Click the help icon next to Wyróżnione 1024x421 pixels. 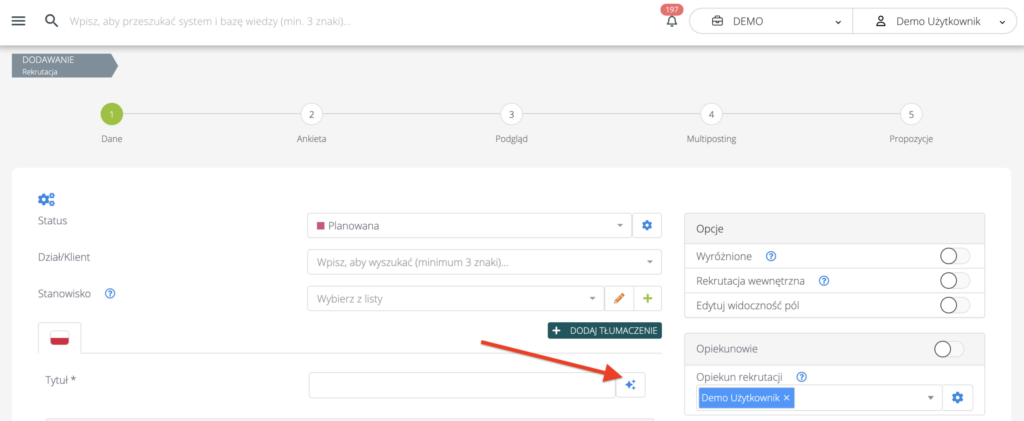coord(771,256)
